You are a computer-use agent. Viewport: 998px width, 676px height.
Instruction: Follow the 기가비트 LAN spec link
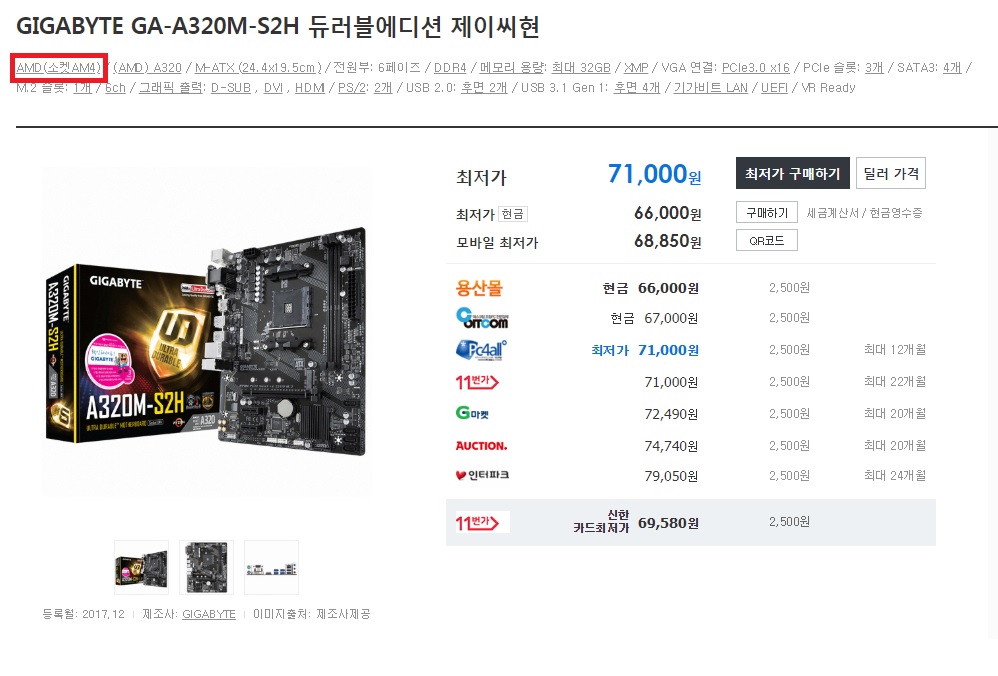coord(710,88)
